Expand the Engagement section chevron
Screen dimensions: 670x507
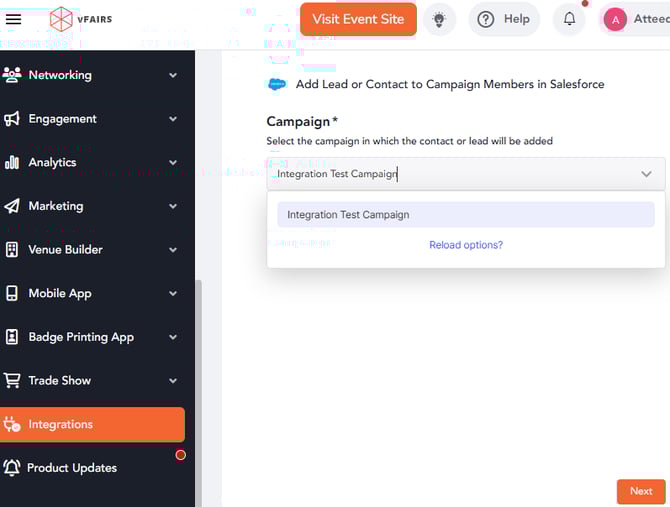(173, 119)
